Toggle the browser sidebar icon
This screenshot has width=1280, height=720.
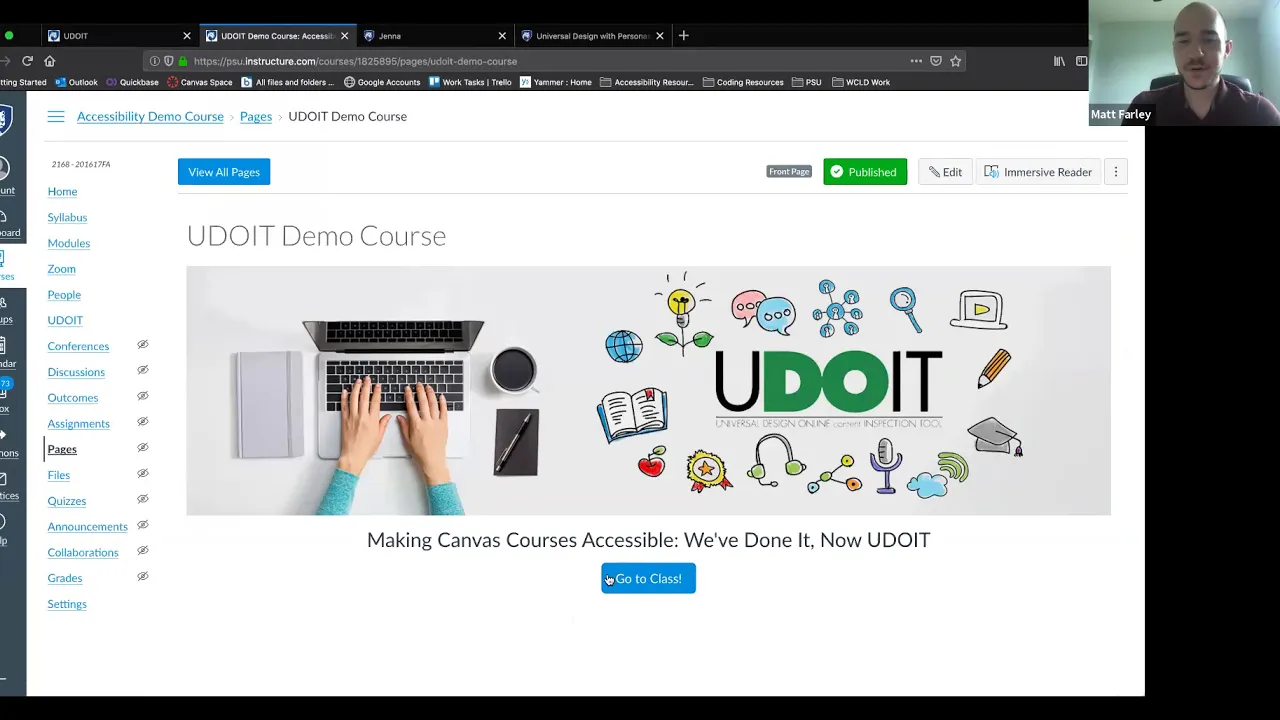coord(1081,61)
